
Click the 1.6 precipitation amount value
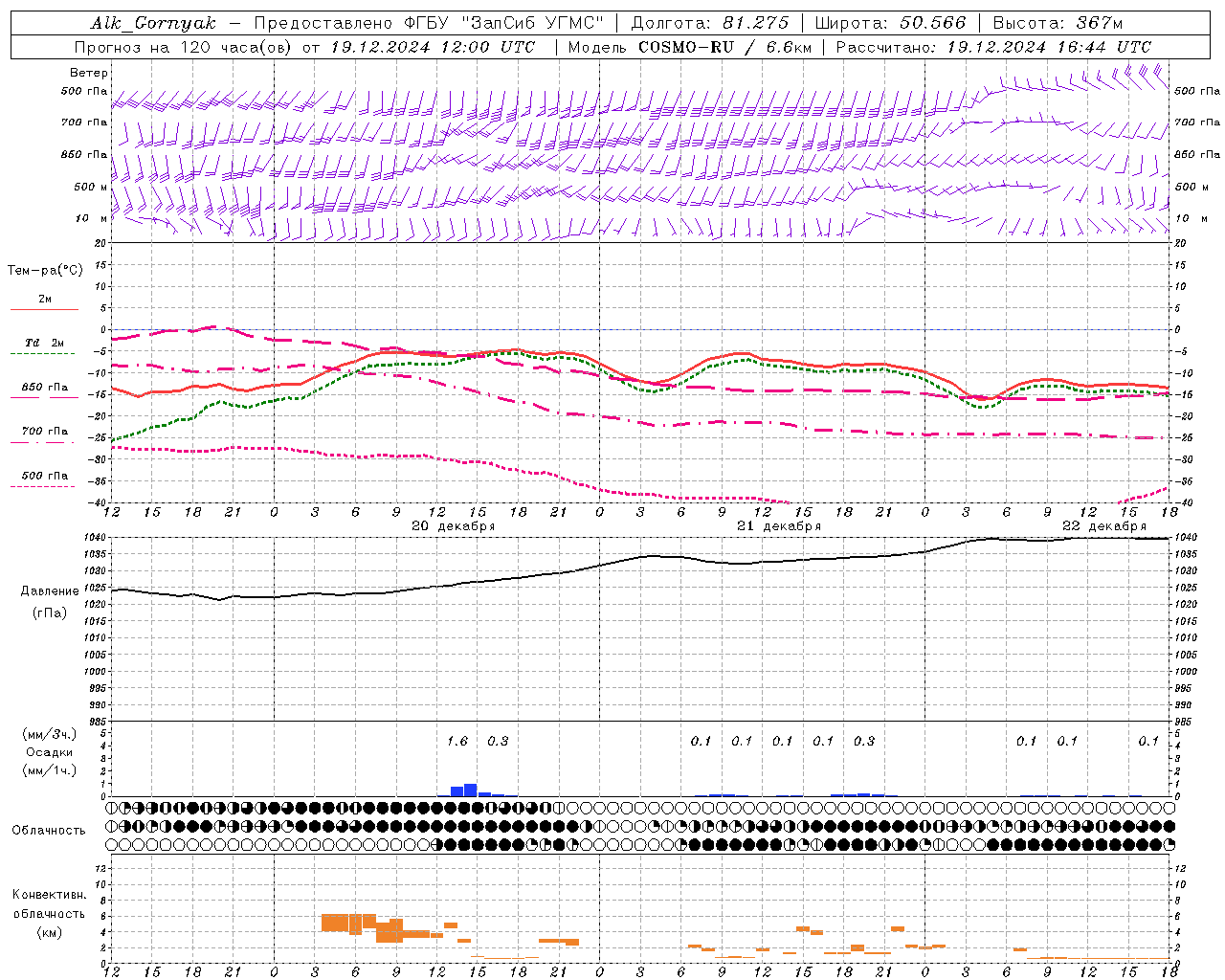pyautogui.click(x=457, y=741)
